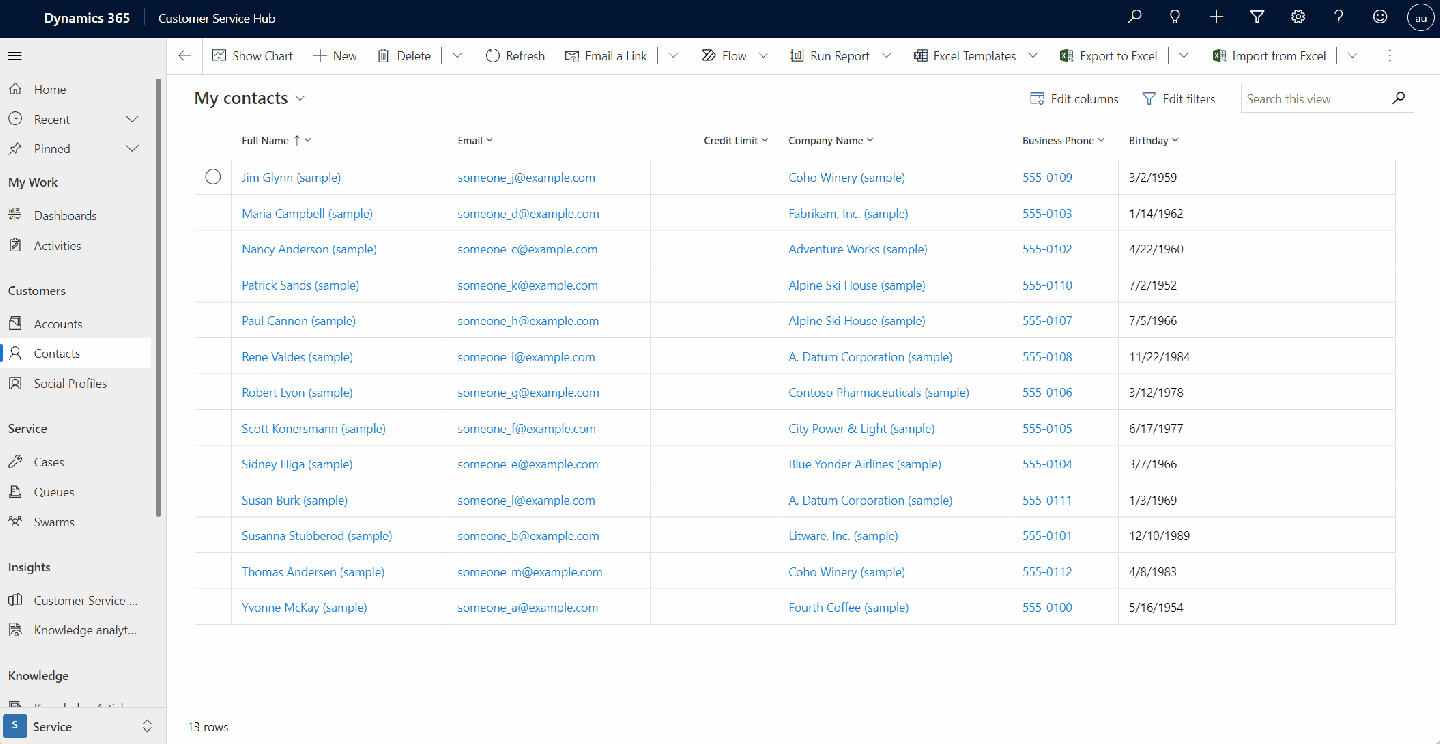Open Edit columns
Viewport: 1440px width, 744px height.
click(x=1074, y=98)
